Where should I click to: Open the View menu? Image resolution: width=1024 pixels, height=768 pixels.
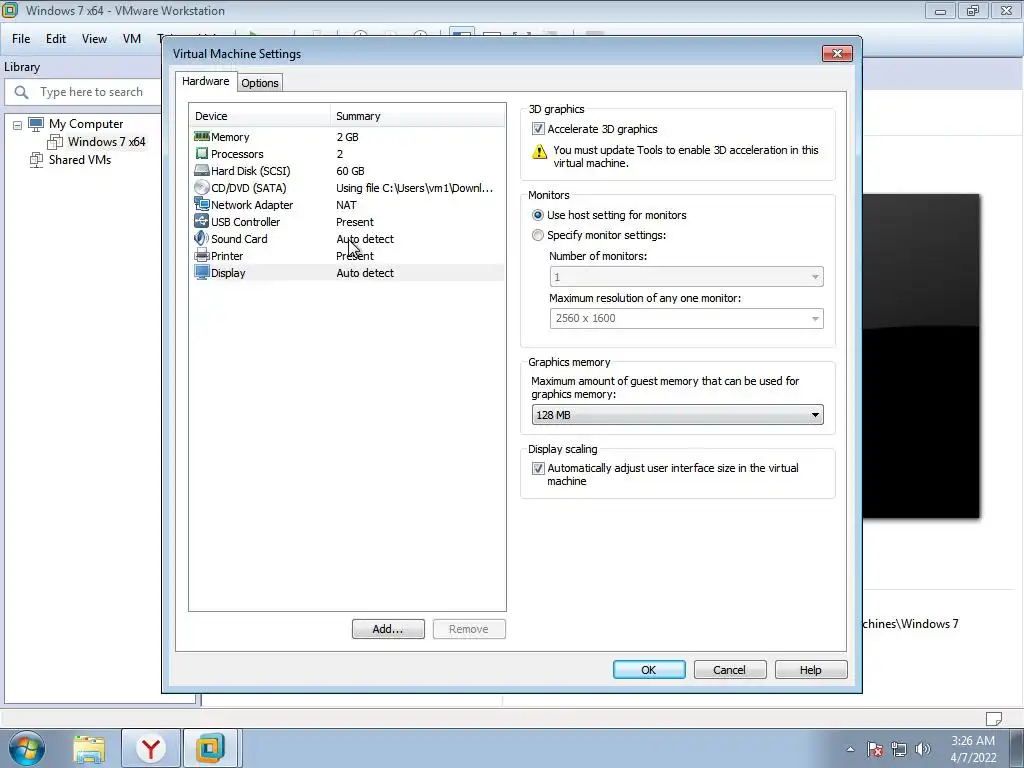(x=94, y=39)
